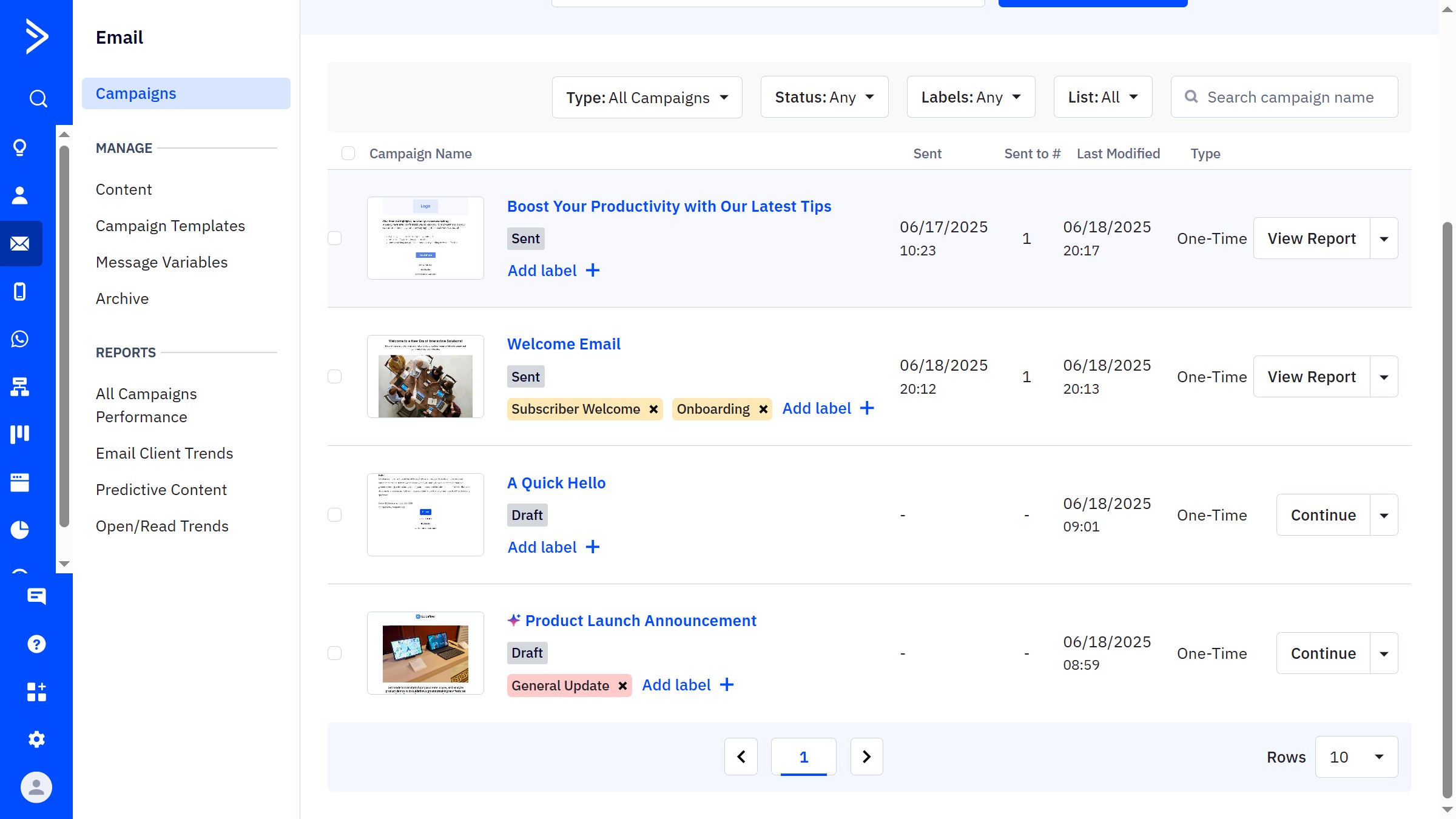Open the search icon in sidebar
This screenshot has height=819, width=1456.
38,98
